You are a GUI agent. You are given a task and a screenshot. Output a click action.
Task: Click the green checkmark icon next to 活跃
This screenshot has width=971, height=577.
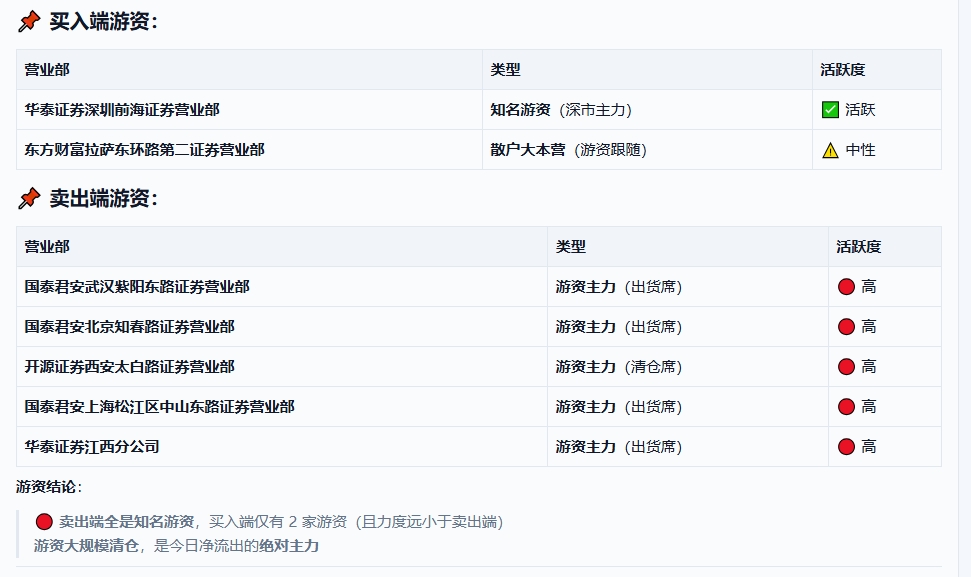pyautogui.click(x=830, y=110)
